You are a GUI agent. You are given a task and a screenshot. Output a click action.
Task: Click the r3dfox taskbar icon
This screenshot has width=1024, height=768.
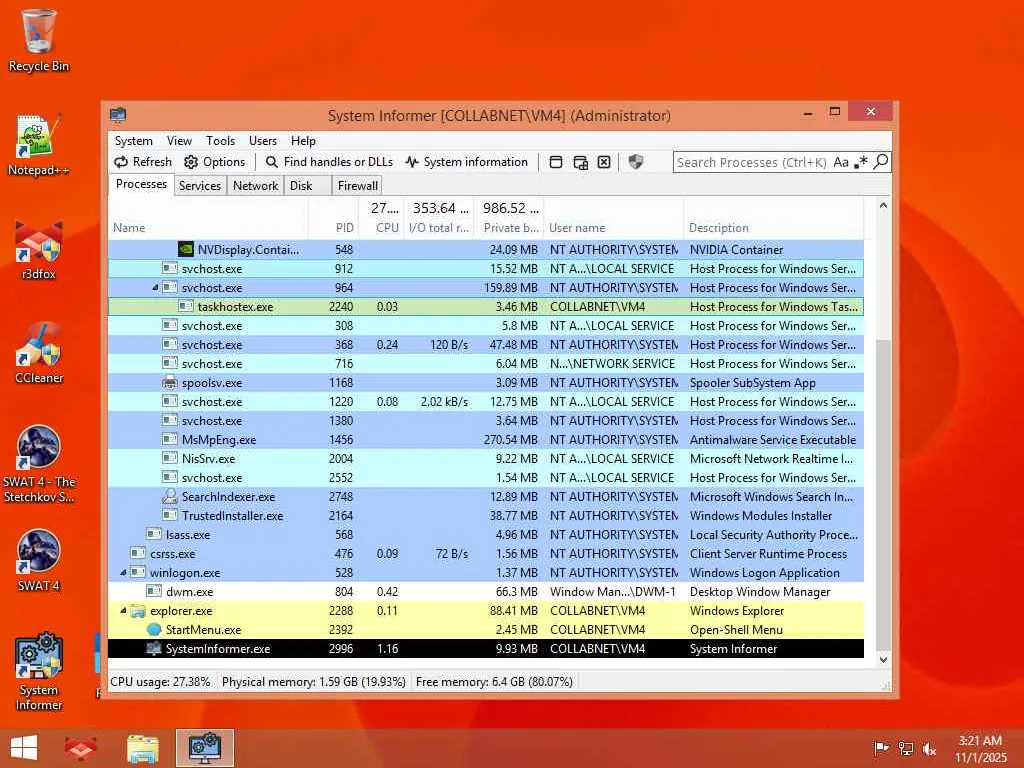pos(80,748)
